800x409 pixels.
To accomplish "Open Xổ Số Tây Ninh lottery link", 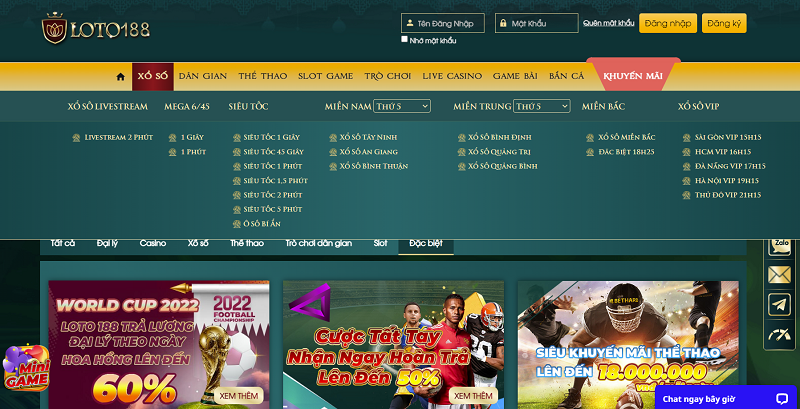I will [368, 137].
